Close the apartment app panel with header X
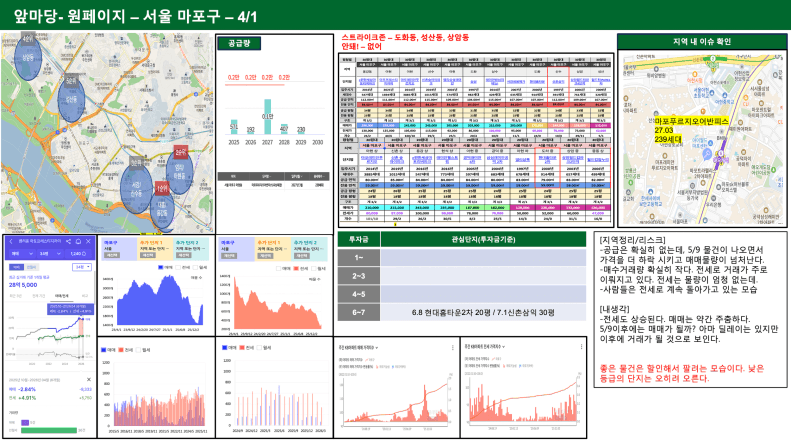This screenshot has width=791, height=445. 88,242
